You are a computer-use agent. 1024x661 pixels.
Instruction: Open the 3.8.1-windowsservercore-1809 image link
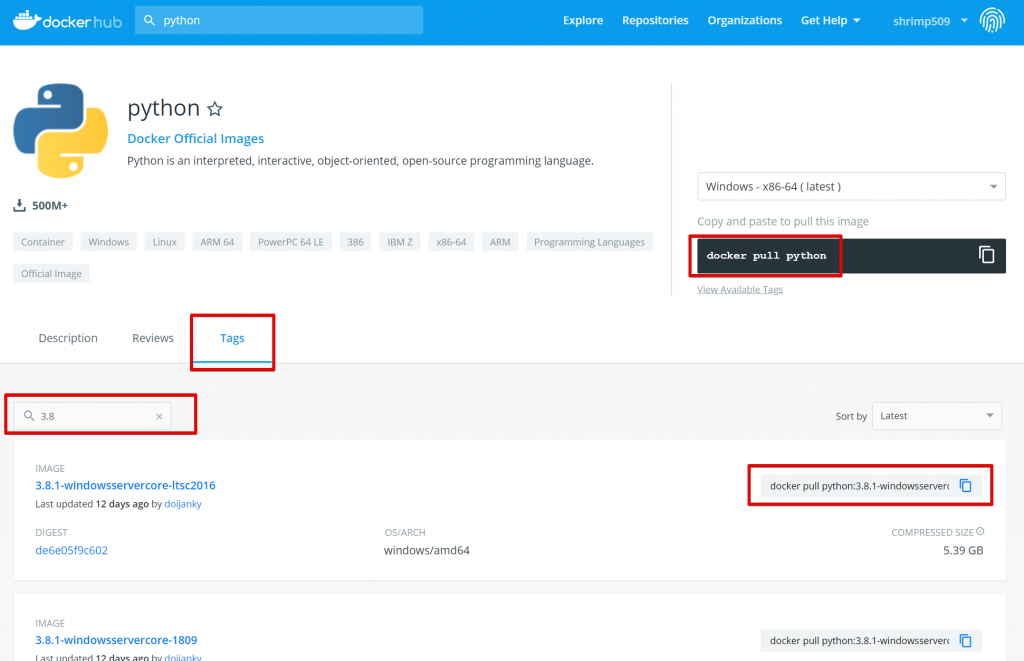tap(116, 640)
